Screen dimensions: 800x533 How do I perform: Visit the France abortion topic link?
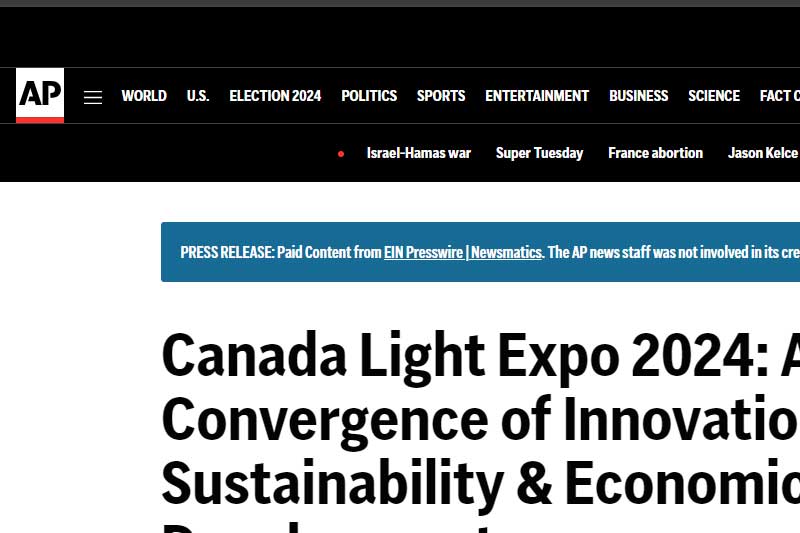tap(655, 153)
